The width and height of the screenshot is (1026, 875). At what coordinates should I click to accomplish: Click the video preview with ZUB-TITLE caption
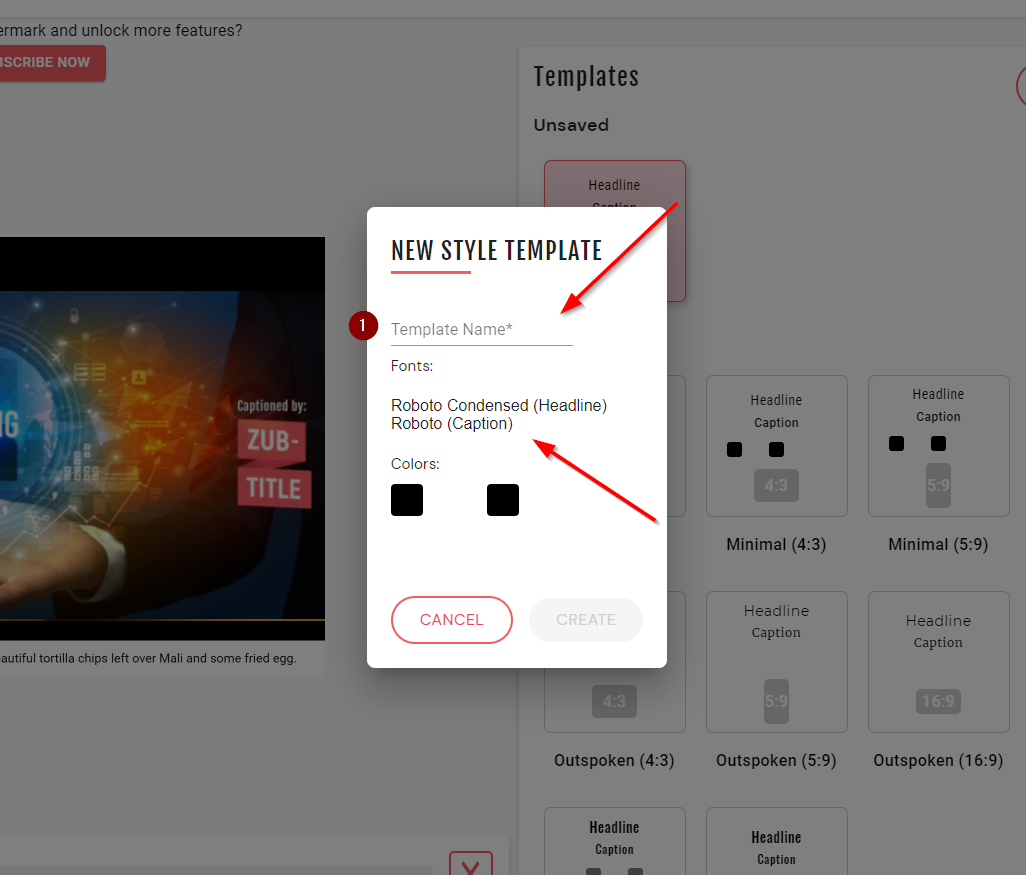coord(162,438)
